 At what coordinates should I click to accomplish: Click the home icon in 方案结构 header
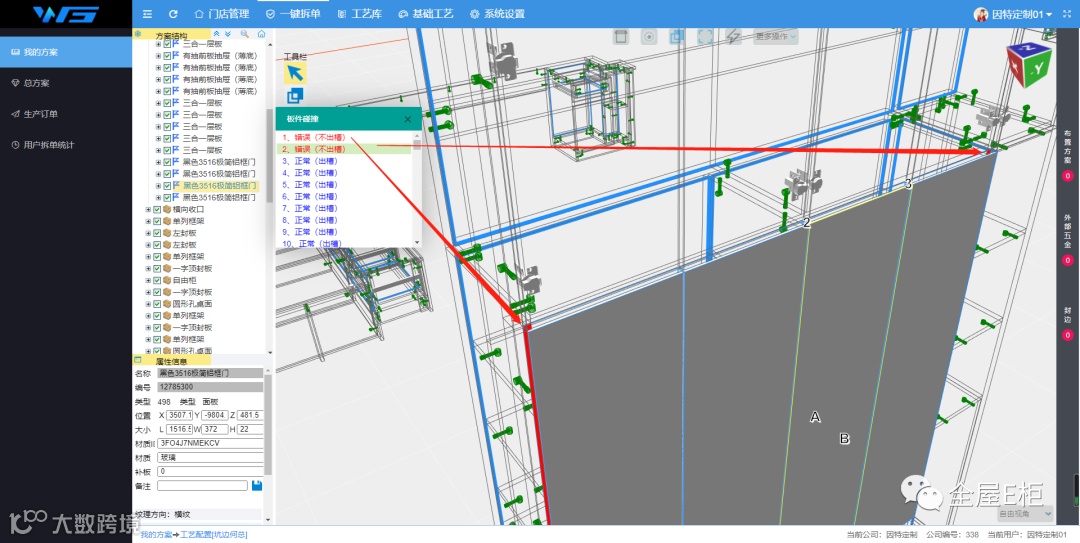point(261,33)
